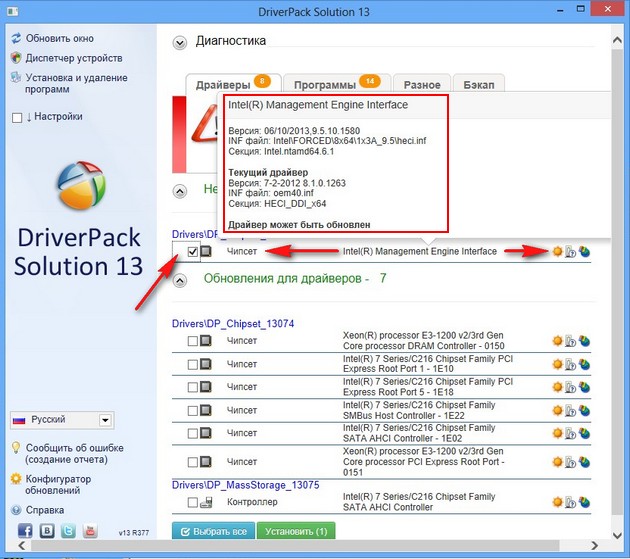Click the globe icon in the SMBus Host Controller row
This screenshot has width=630, height=559.
coord(583,411)
